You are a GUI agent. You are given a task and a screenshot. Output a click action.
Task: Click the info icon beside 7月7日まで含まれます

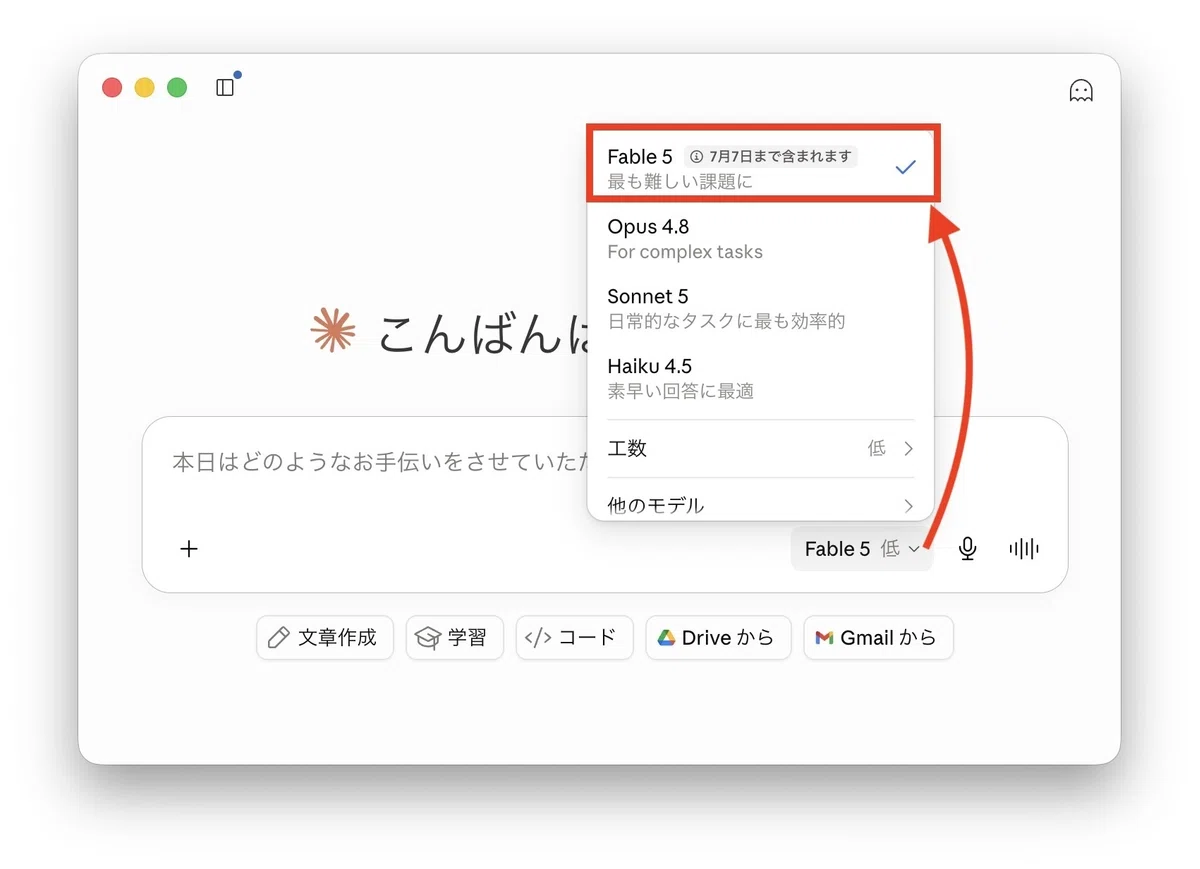tap(697, 156)
